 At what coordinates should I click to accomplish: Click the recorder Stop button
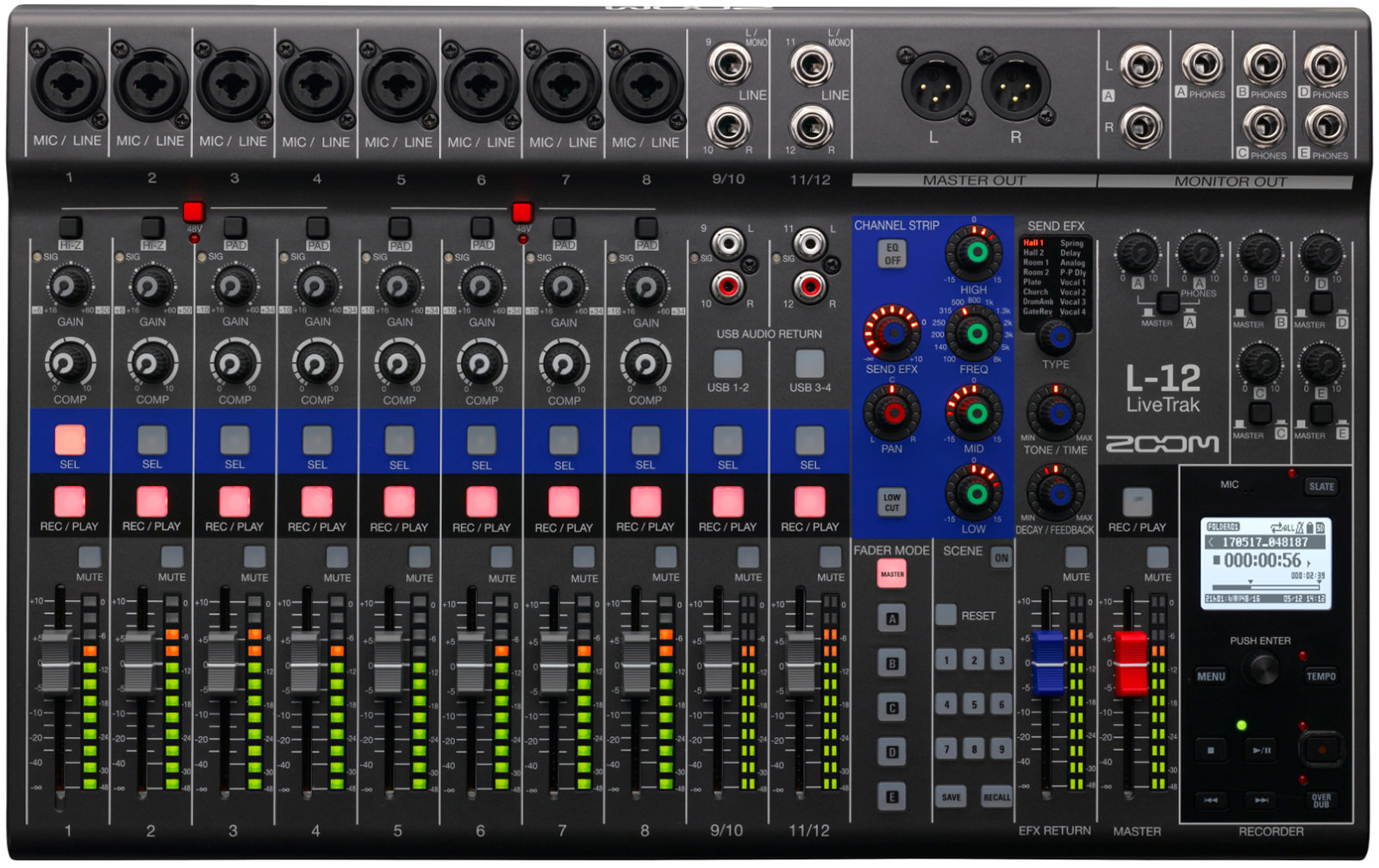click(1211, 750)
